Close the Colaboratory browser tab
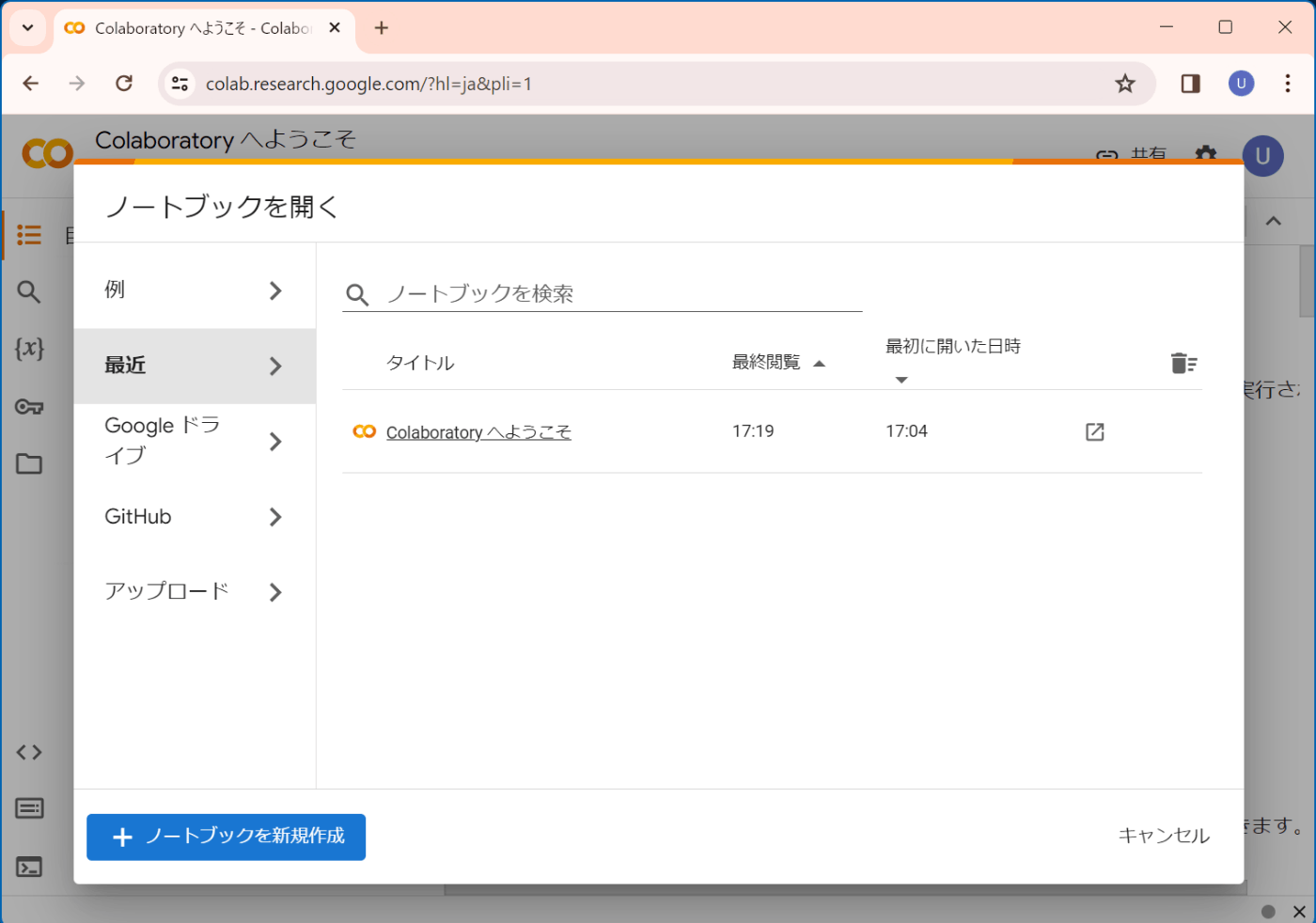This screenshot has height=923, width=1316. point(335,28)
